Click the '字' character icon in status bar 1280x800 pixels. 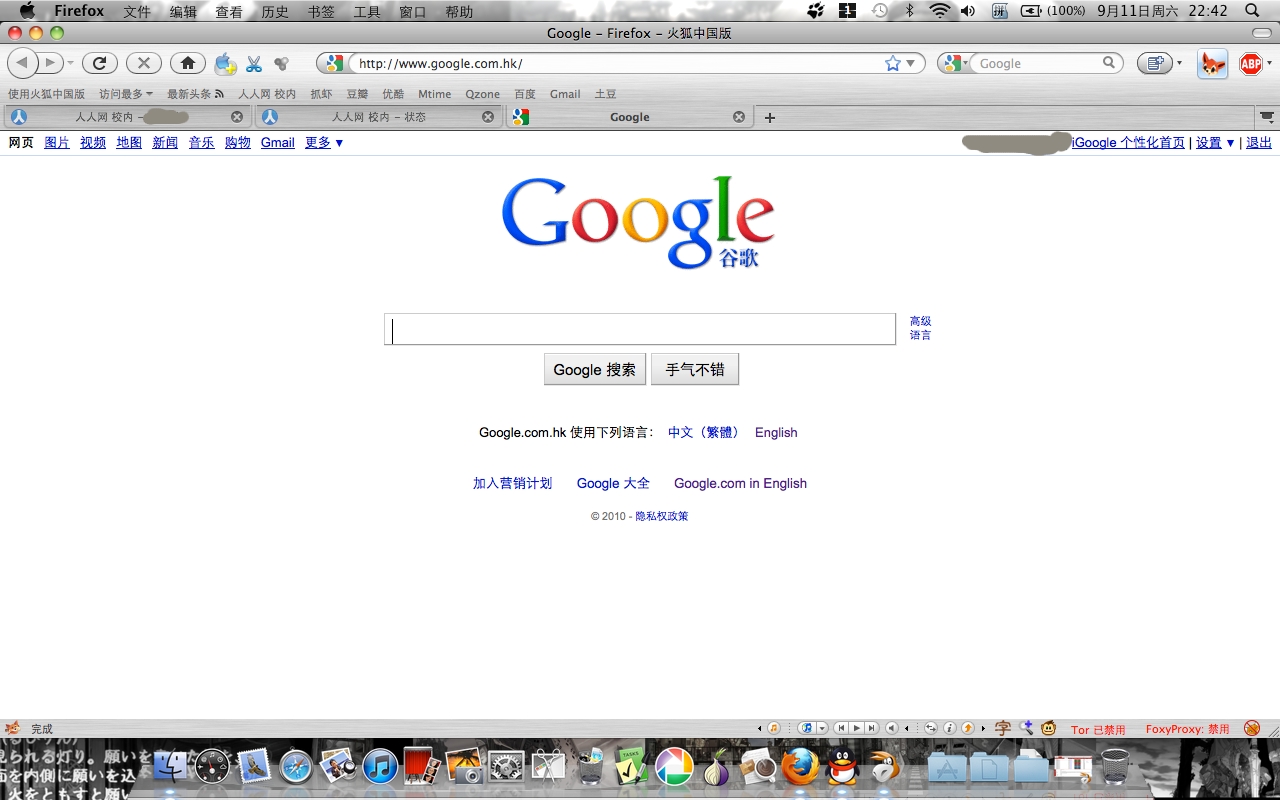pyautogui.click(x=1003, y=728)
